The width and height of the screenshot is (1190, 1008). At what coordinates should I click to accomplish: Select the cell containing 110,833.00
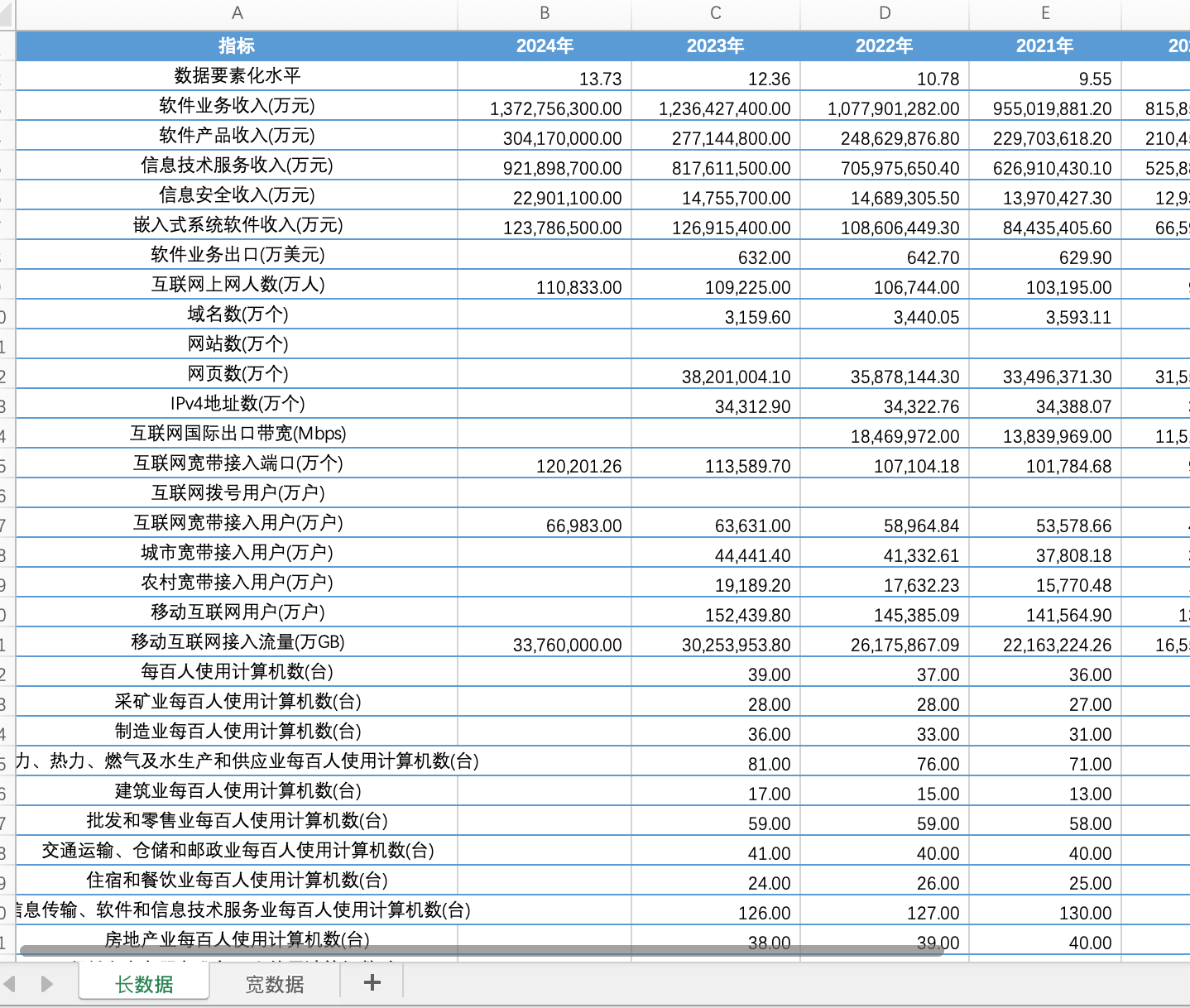click(545, 285)
